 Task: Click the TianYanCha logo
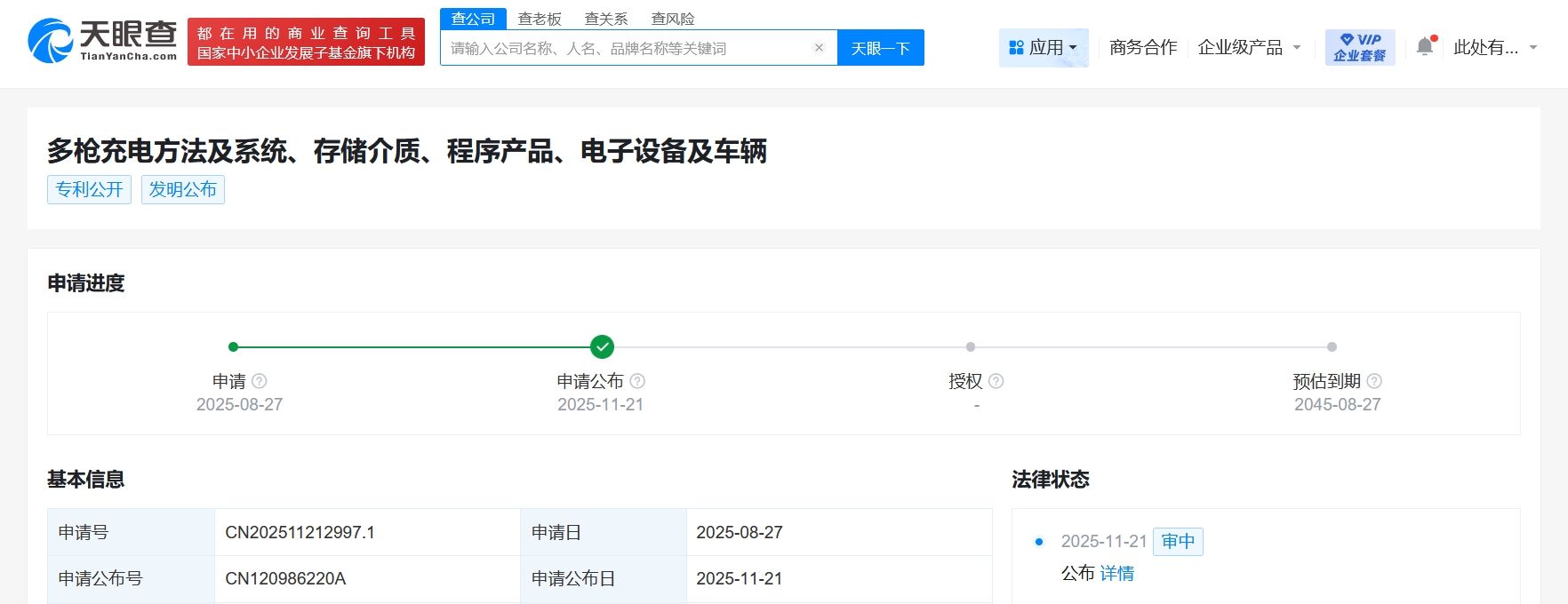(x=102, y=42)
